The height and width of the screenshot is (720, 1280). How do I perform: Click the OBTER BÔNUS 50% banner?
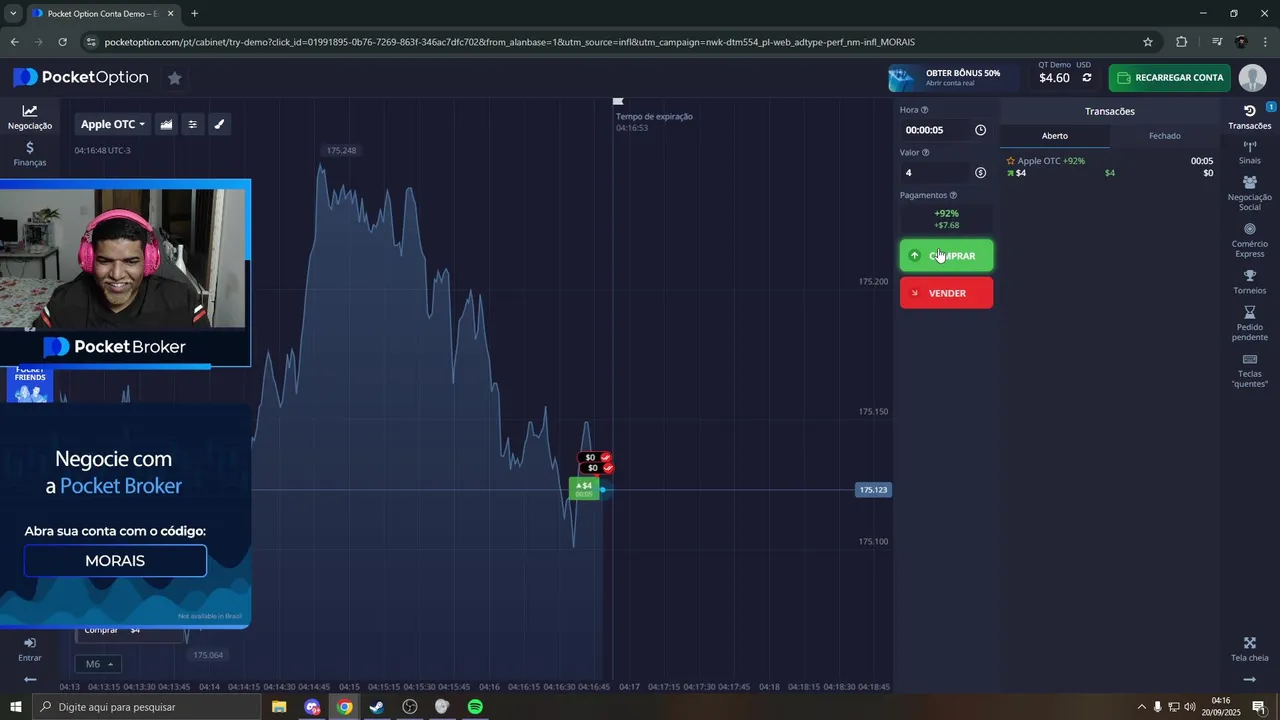(x=951, y=78)
